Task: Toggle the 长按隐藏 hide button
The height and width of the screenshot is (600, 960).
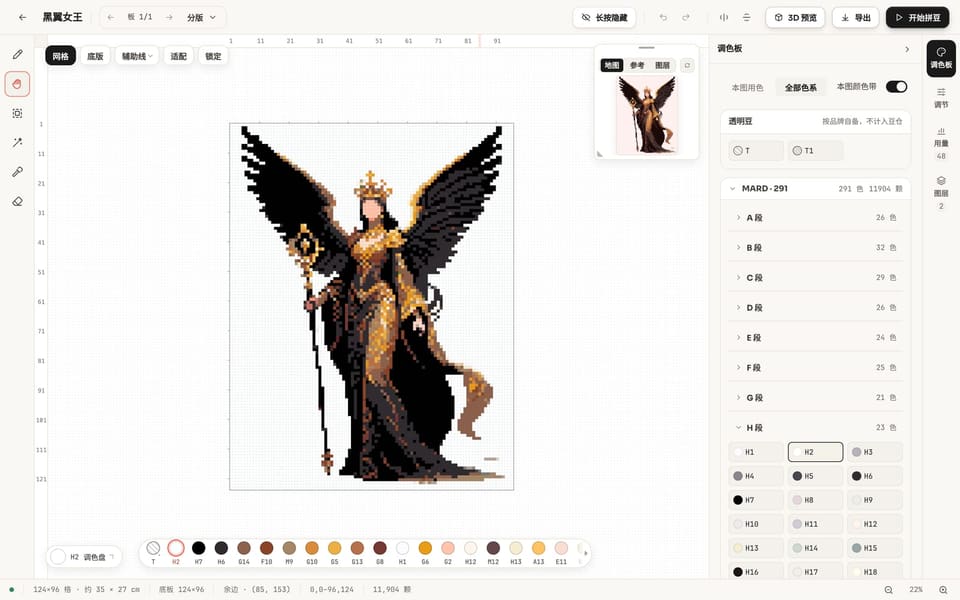Action: pos(604,17)
